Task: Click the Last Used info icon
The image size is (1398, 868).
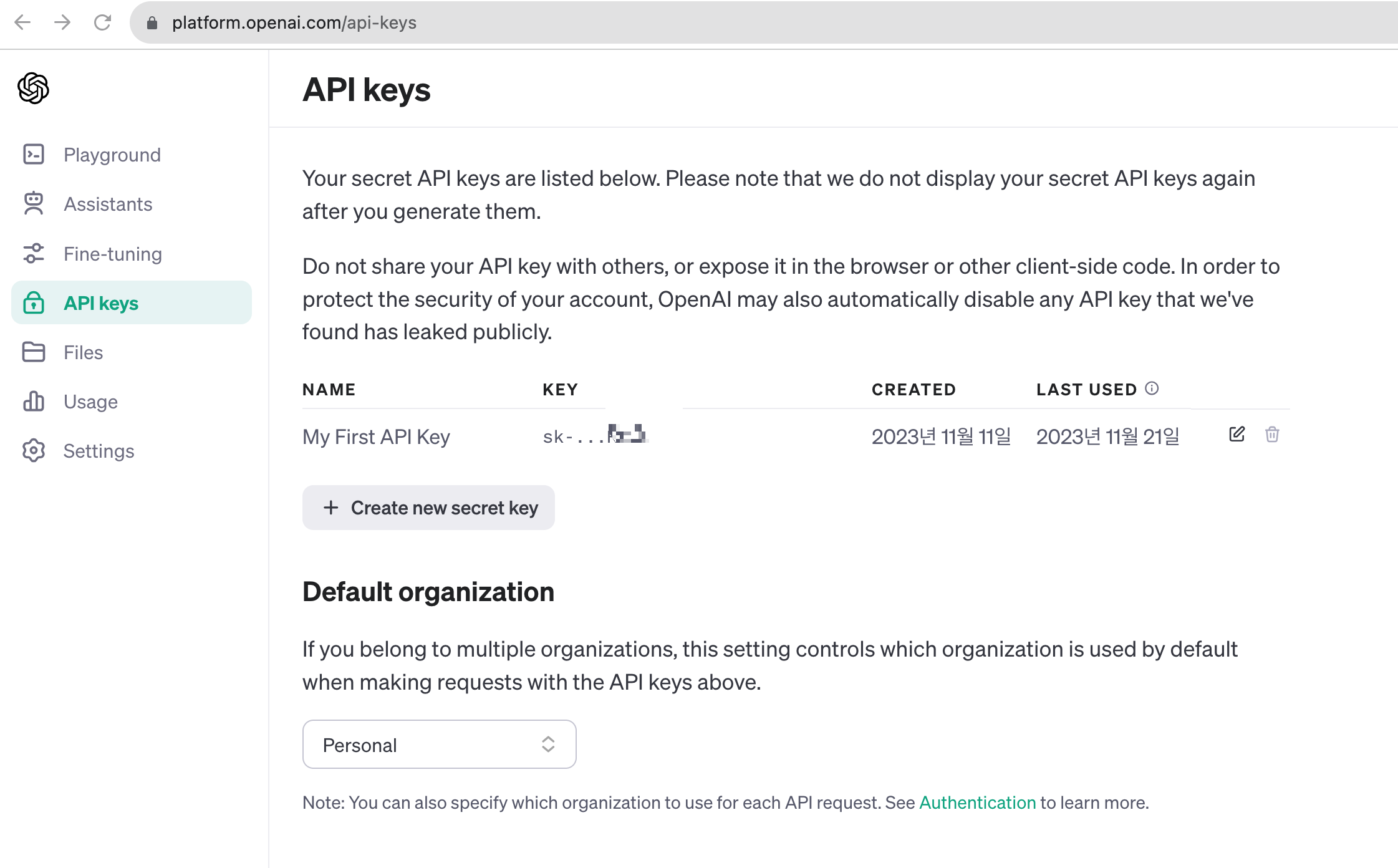Action: coord(1152,388)
